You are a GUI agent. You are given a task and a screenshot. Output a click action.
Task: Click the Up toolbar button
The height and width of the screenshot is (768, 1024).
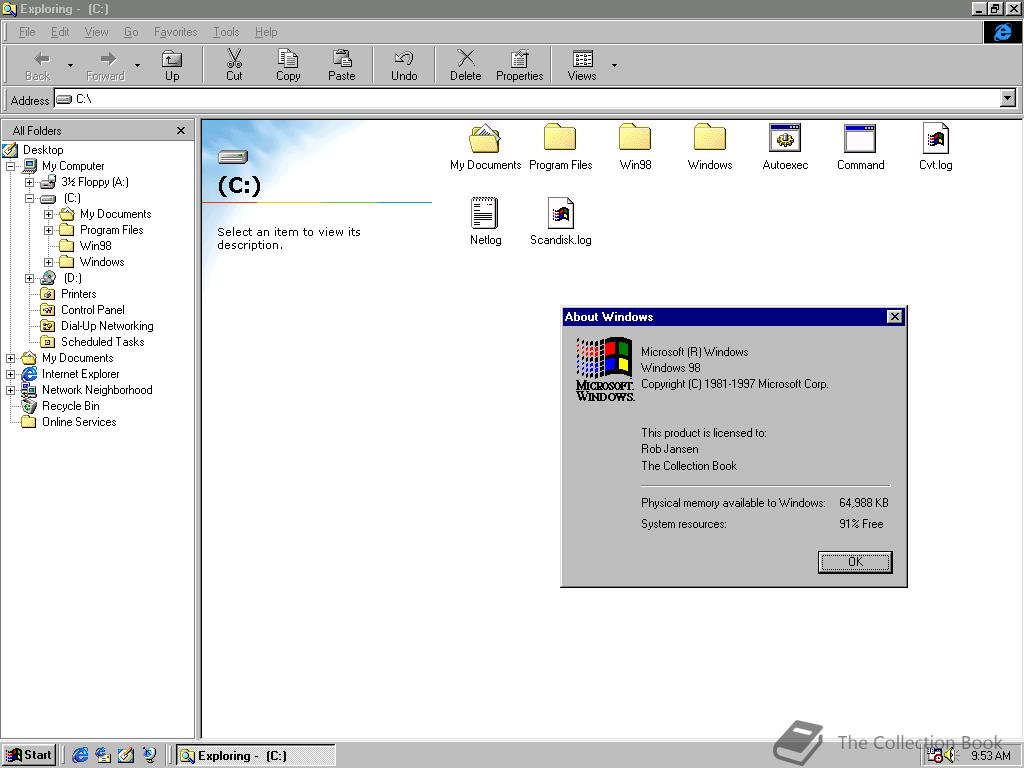[x=172, y=65]
